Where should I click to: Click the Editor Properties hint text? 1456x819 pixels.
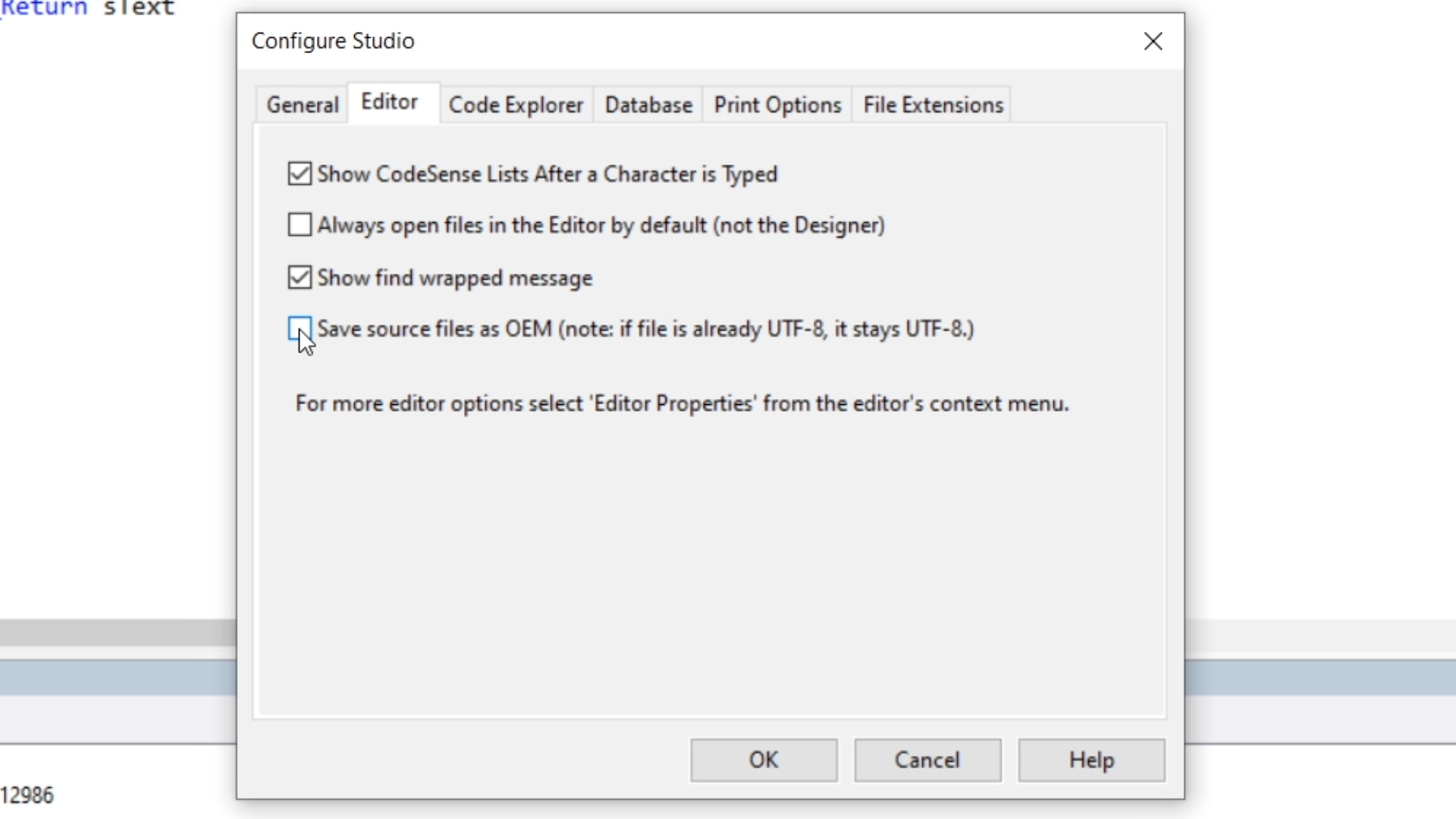tap(681, 403)
